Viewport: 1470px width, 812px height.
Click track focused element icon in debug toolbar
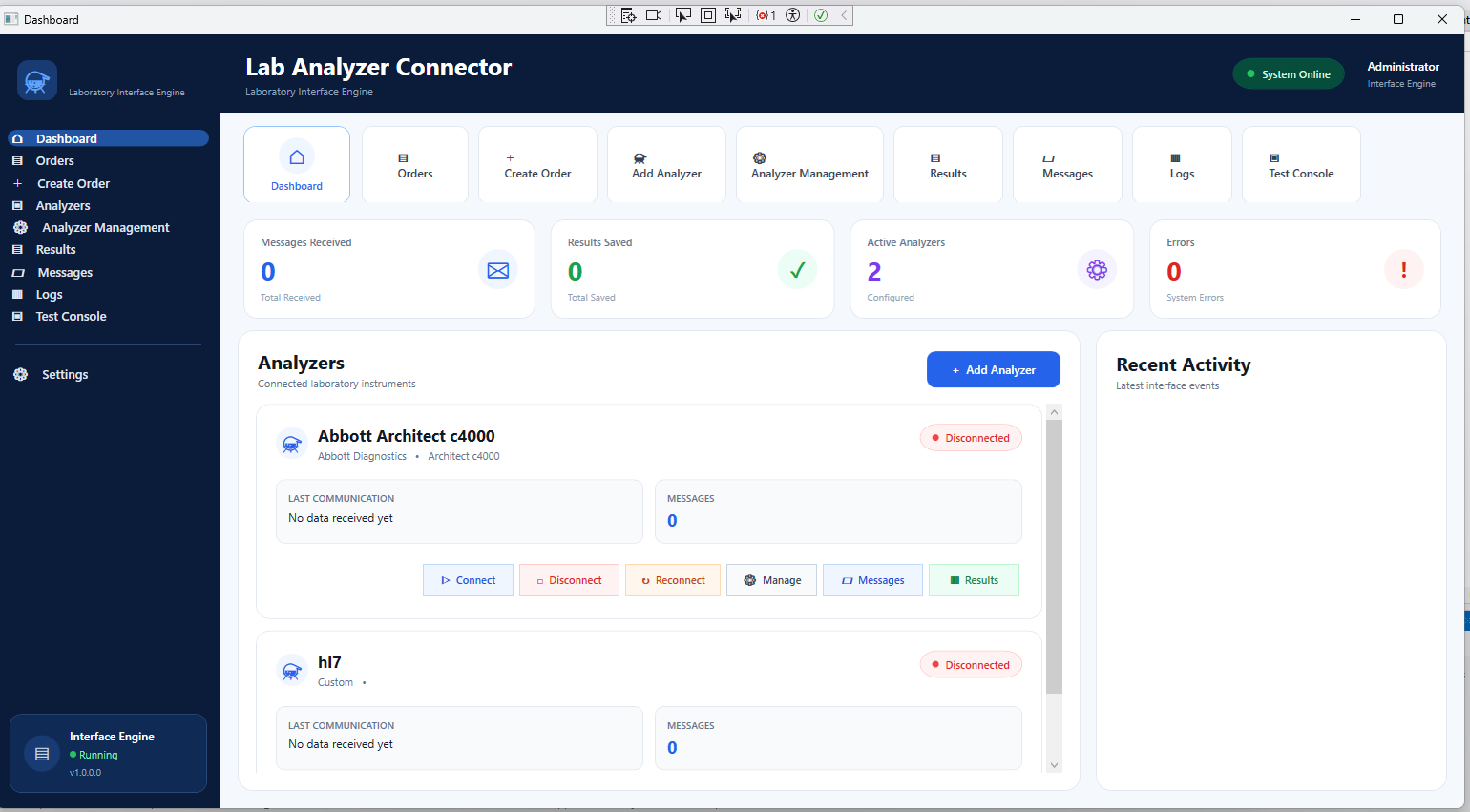[x=733, y=15]
